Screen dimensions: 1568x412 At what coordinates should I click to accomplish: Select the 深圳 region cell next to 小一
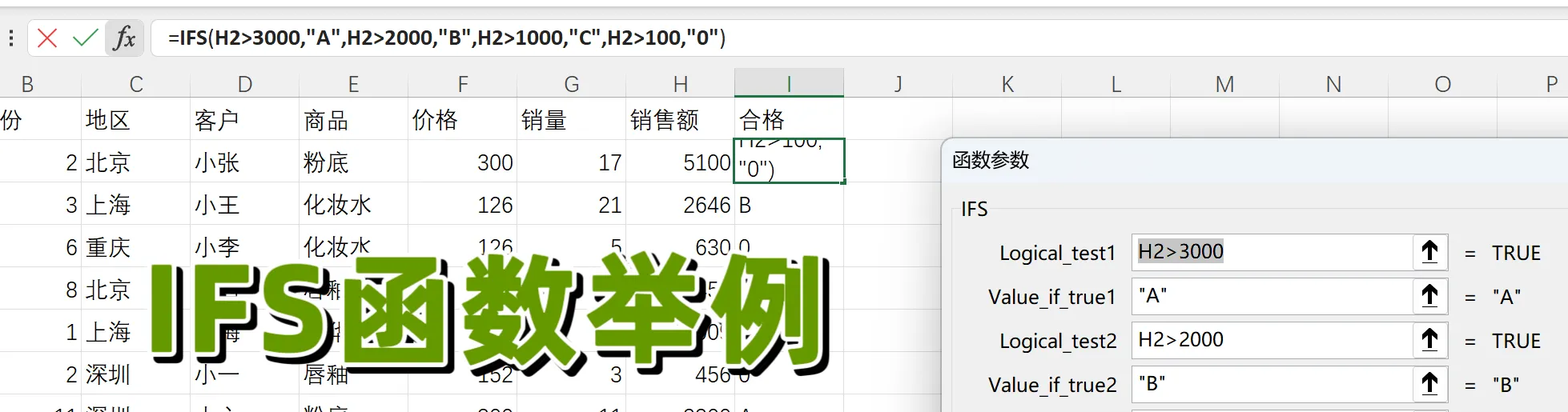[136, 374]
